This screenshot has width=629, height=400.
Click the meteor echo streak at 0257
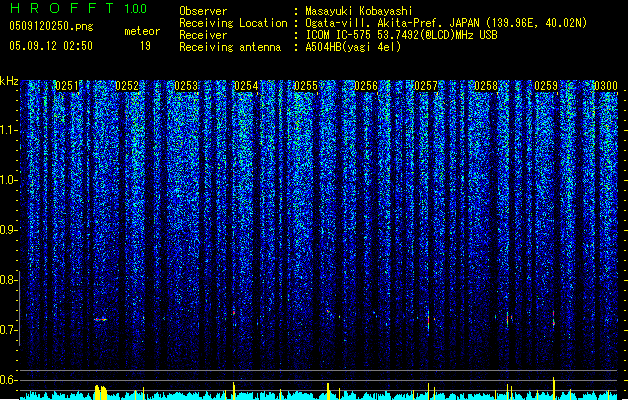(428, 320)
